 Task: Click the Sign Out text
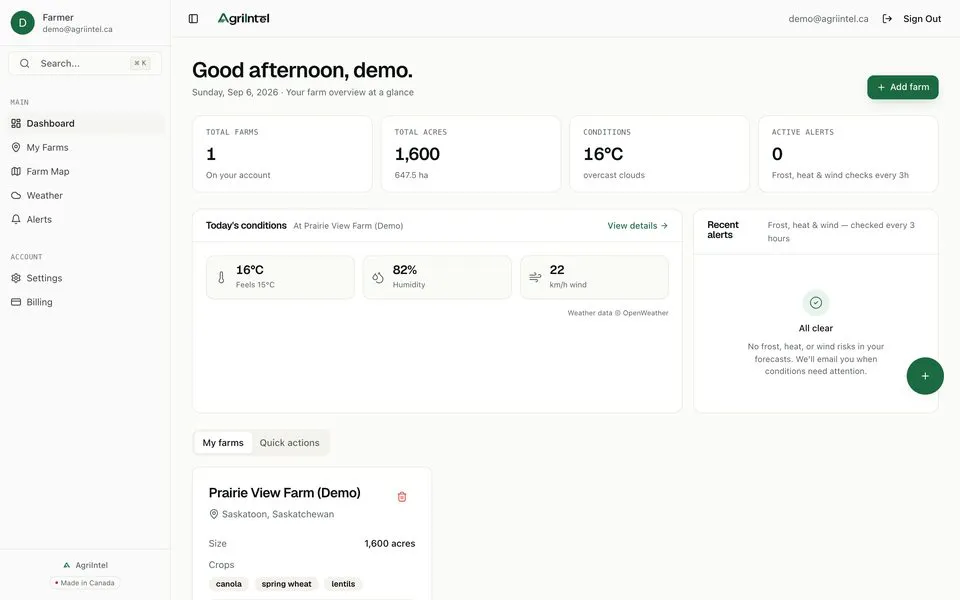922,19
